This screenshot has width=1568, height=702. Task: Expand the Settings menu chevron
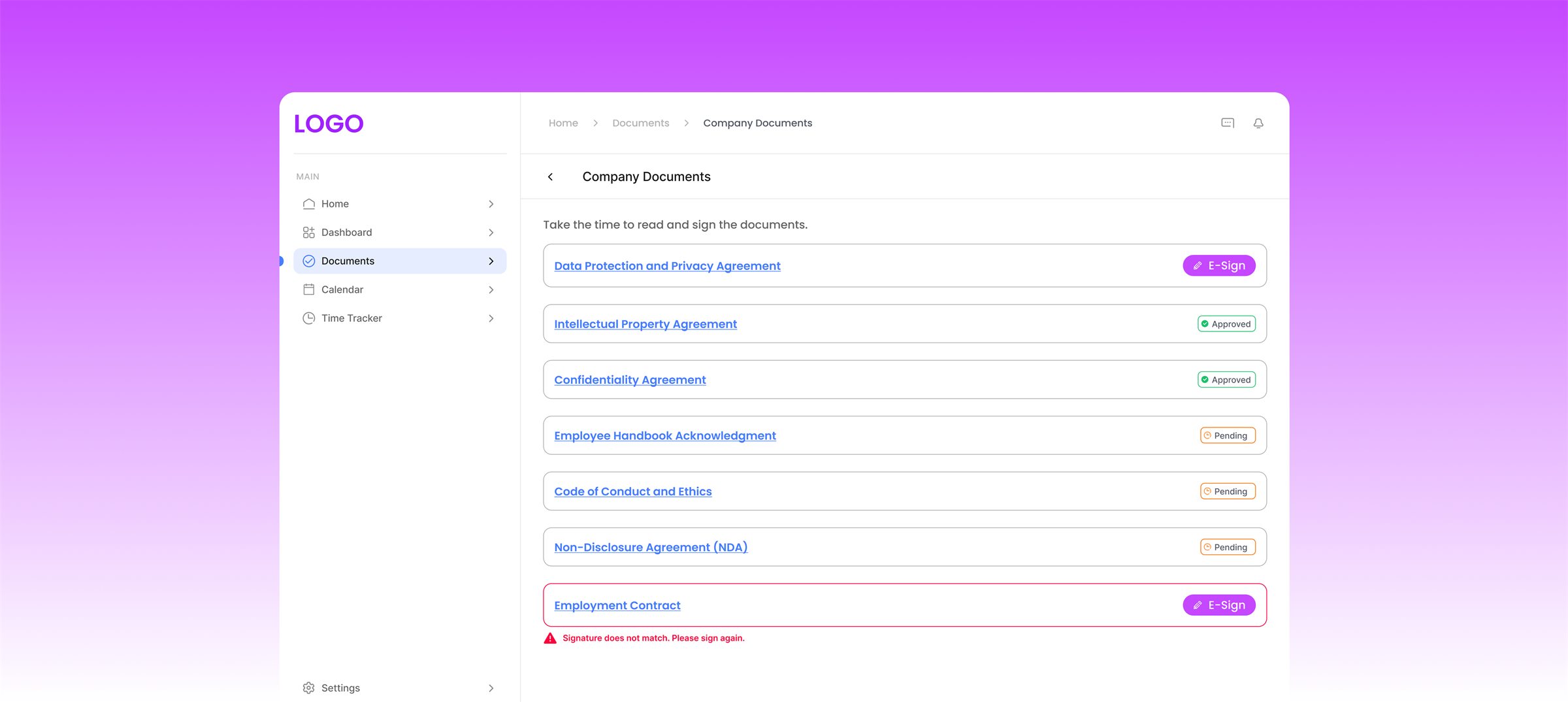point(491,688)
